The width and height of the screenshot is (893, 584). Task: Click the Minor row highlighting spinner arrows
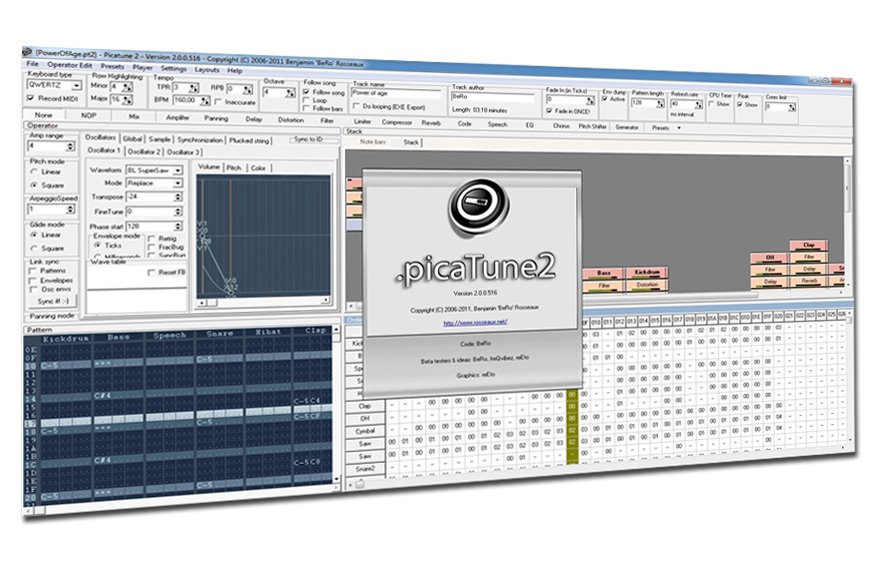pos(128,87)
